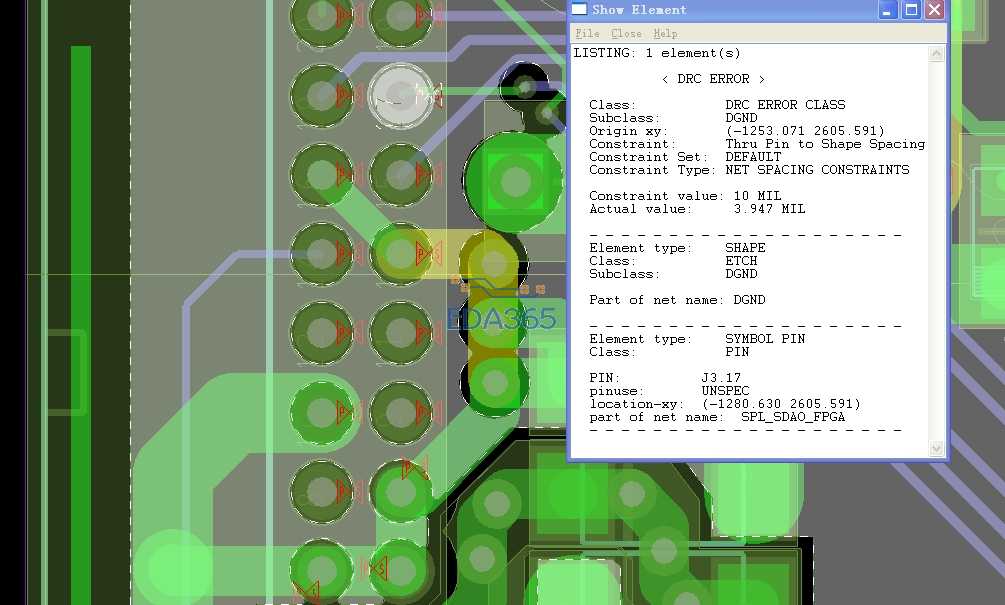
Task: Click the Close menu in Show Element
Action: [x=626, y=33]
